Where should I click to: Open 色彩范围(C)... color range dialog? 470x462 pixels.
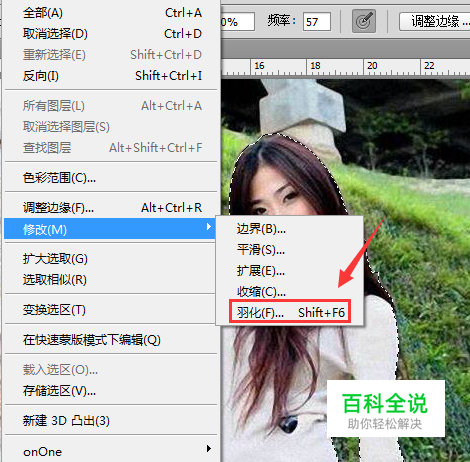pos(110,178)
